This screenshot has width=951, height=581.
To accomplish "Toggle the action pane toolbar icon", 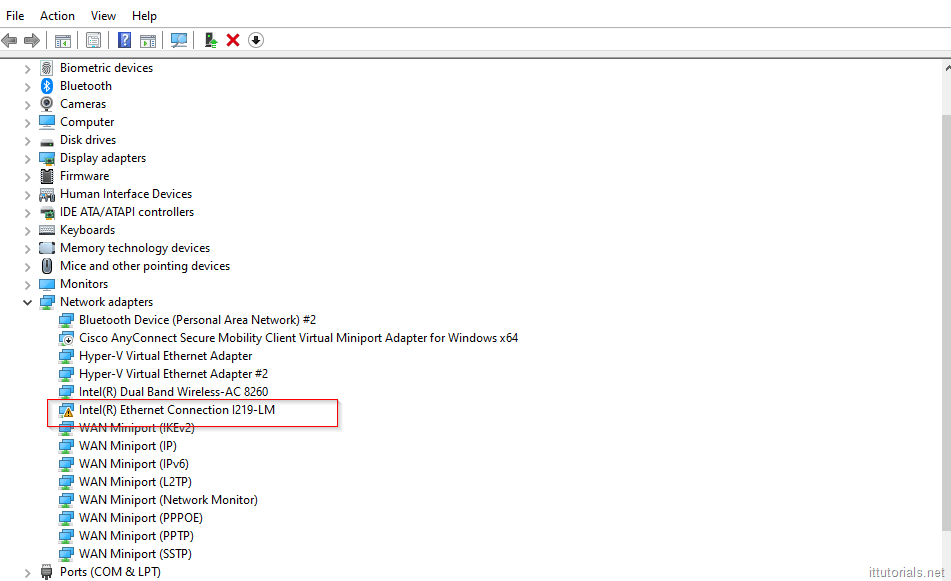I will [x=148, y=41].
